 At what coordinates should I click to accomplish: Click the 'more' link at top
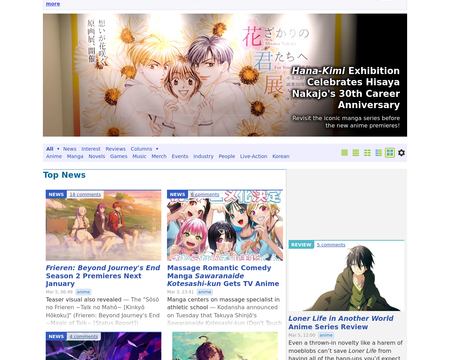53,4
